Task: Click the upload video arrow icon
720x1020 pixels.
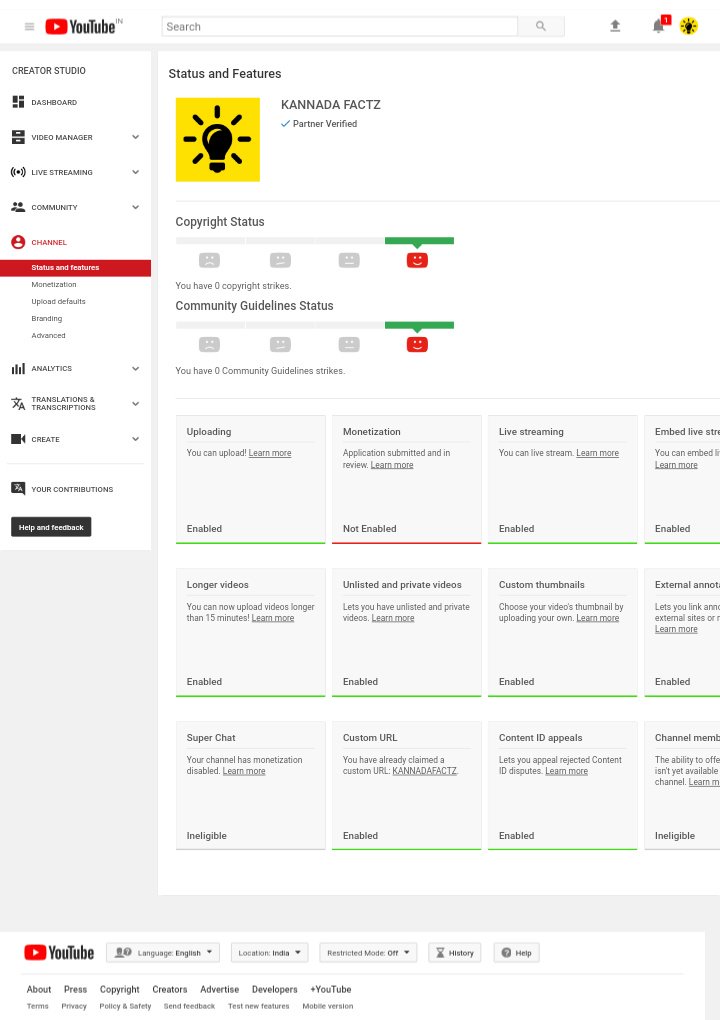Action: 615,26
